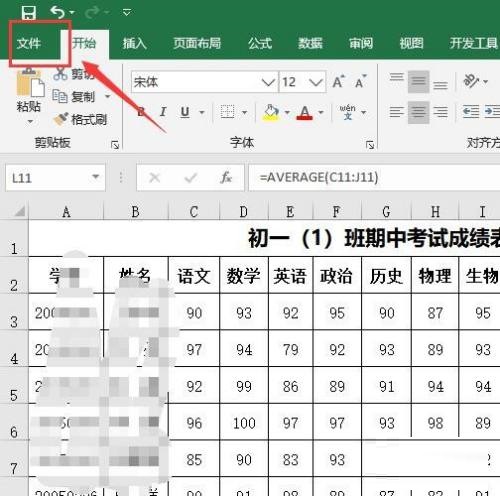Toggle middle vertical align icon

[418, 81]
